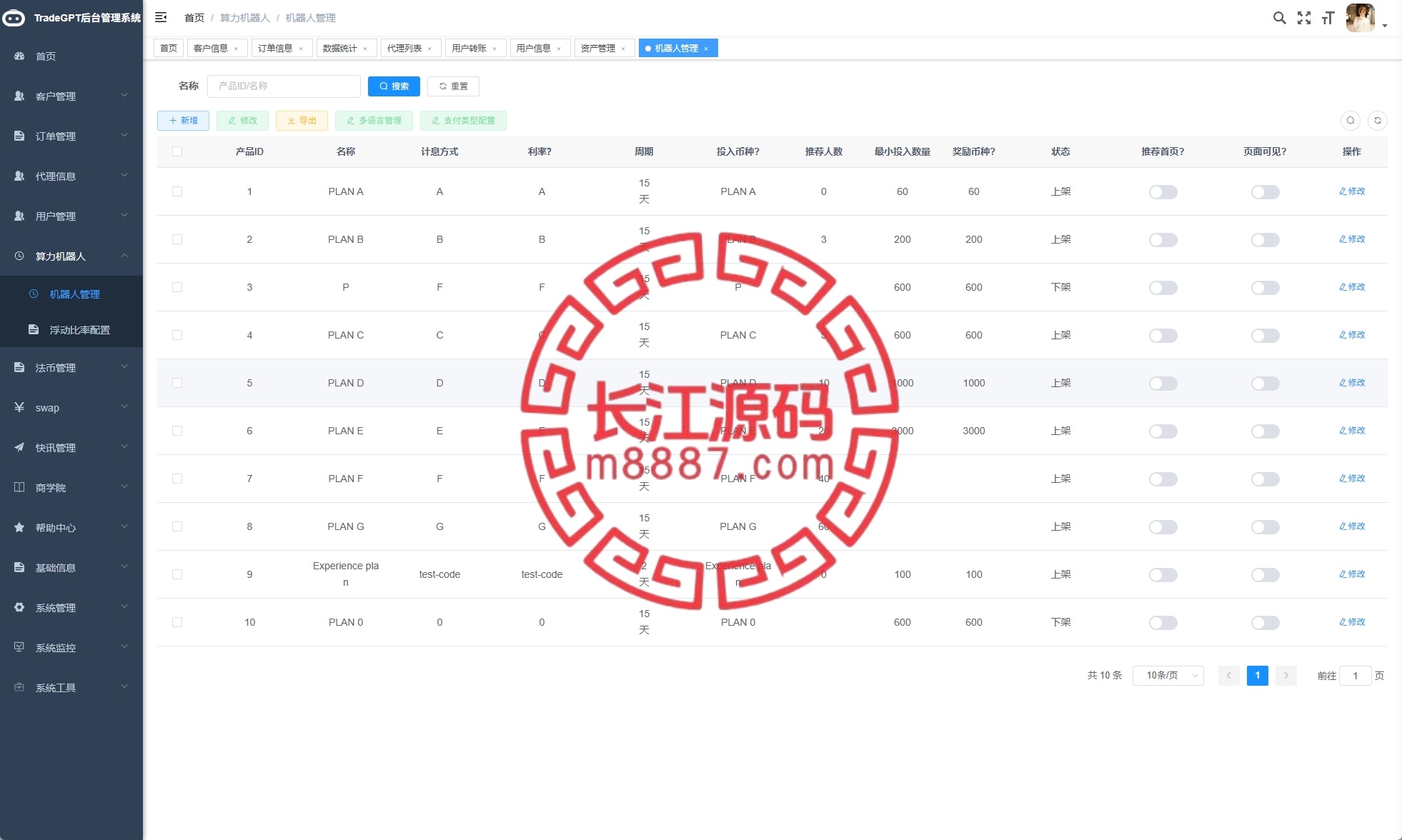
Task: Check the PLAN A row checkbox
Action: tap(177, 191)
